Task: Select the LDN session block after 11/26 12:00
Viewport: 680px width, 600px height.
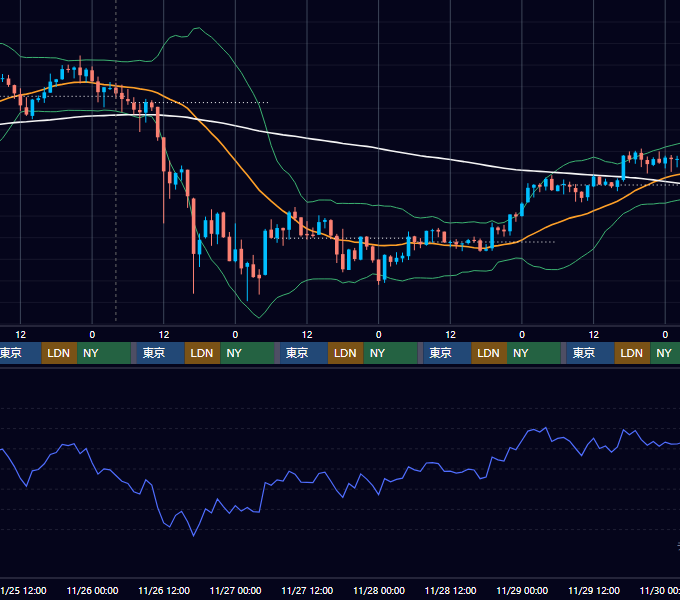Action: point(203,353)
